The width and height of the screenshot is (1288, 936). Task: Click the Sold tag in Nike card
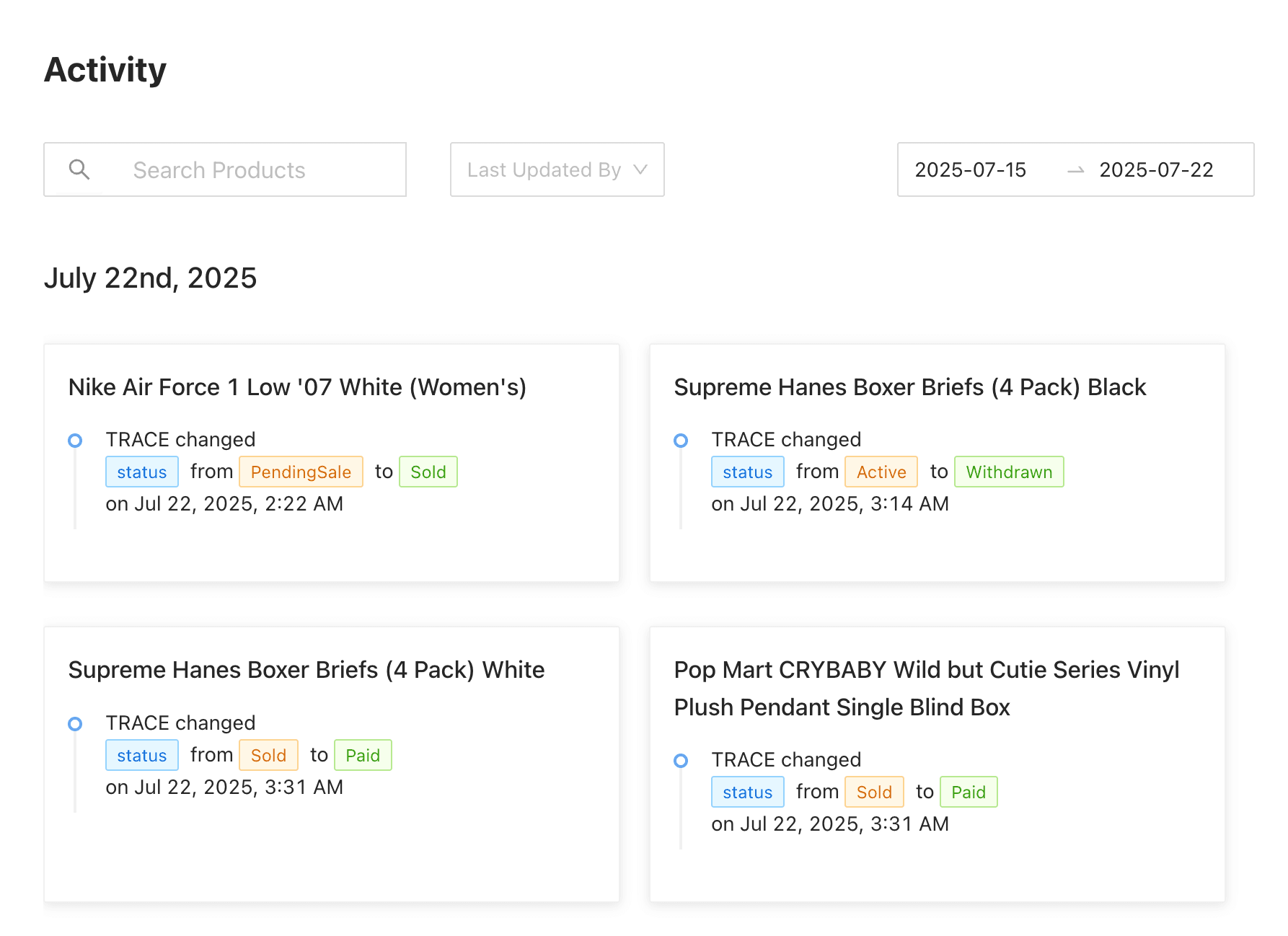click(x=428, y=472)
